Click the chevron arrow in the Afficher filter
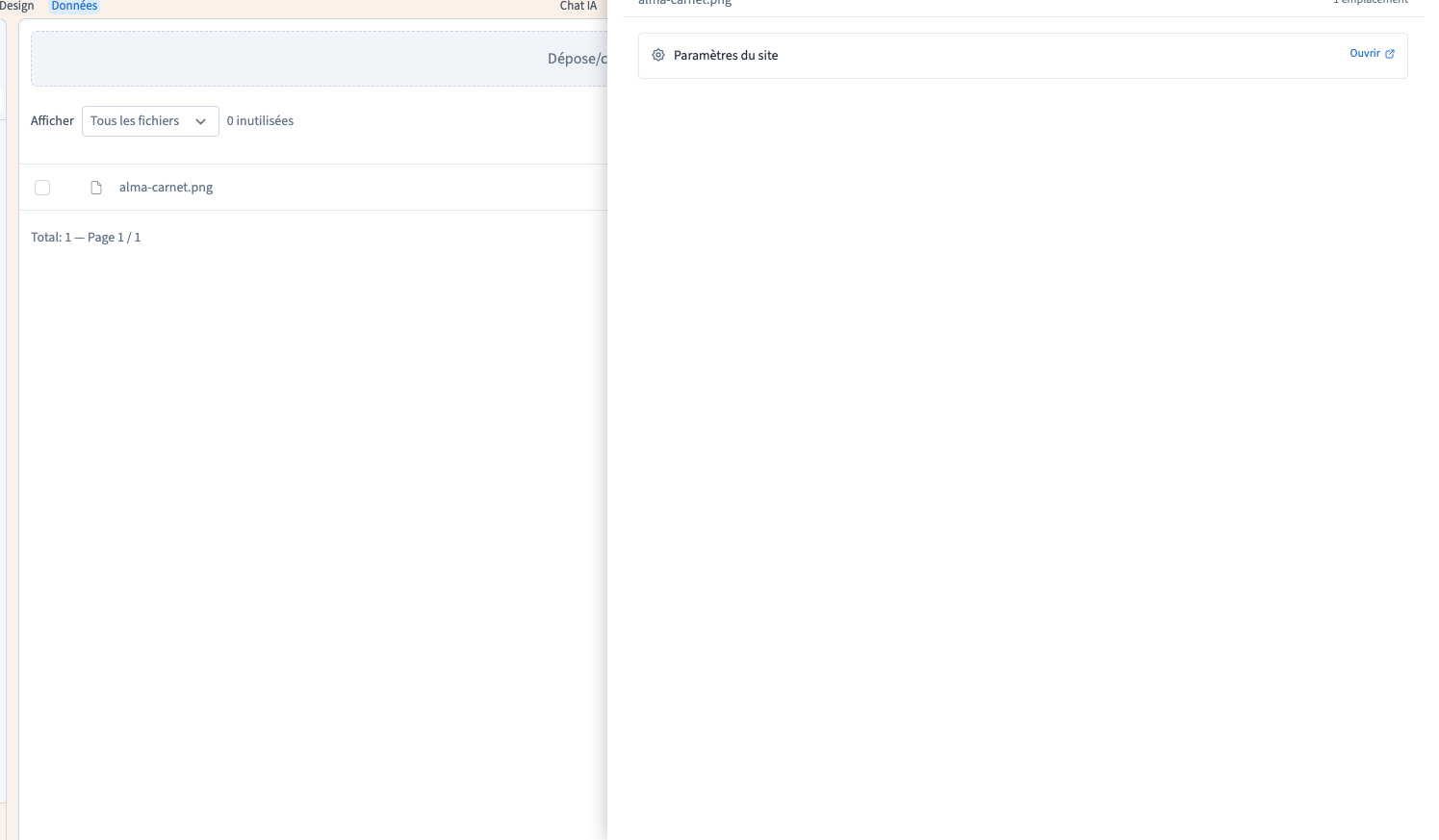Image resolution: width=1439 pixels, height=840 pixels. tap(200, 121)
